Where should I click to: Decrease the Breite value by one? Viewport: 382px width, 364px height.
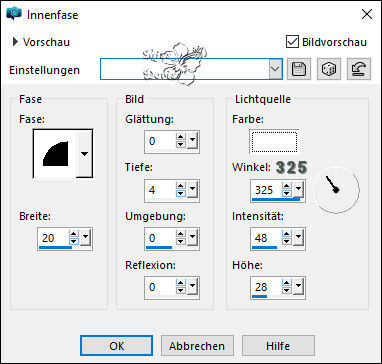[x=74, y=242]
